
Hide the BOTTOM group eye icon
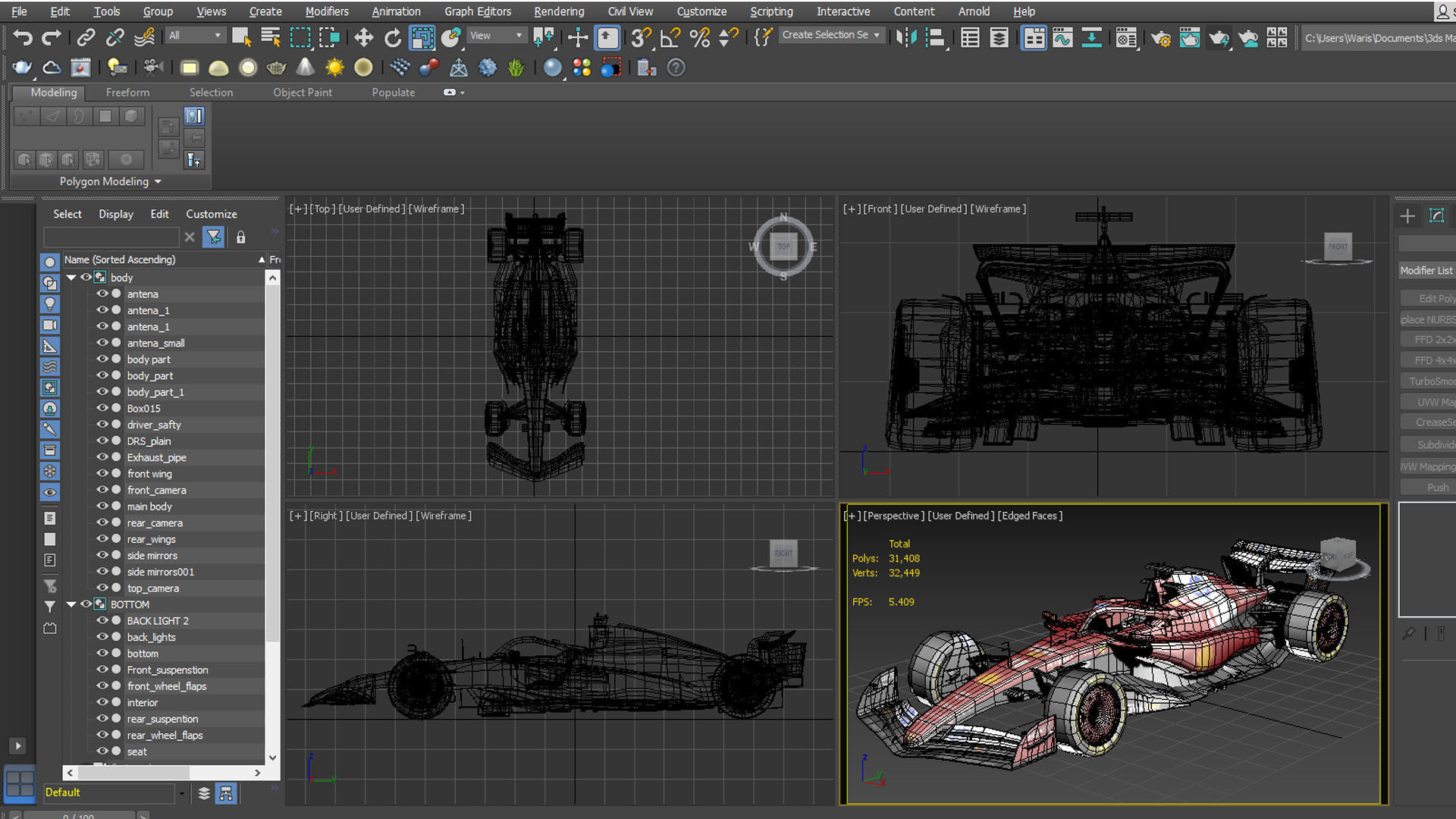[86, 604]
